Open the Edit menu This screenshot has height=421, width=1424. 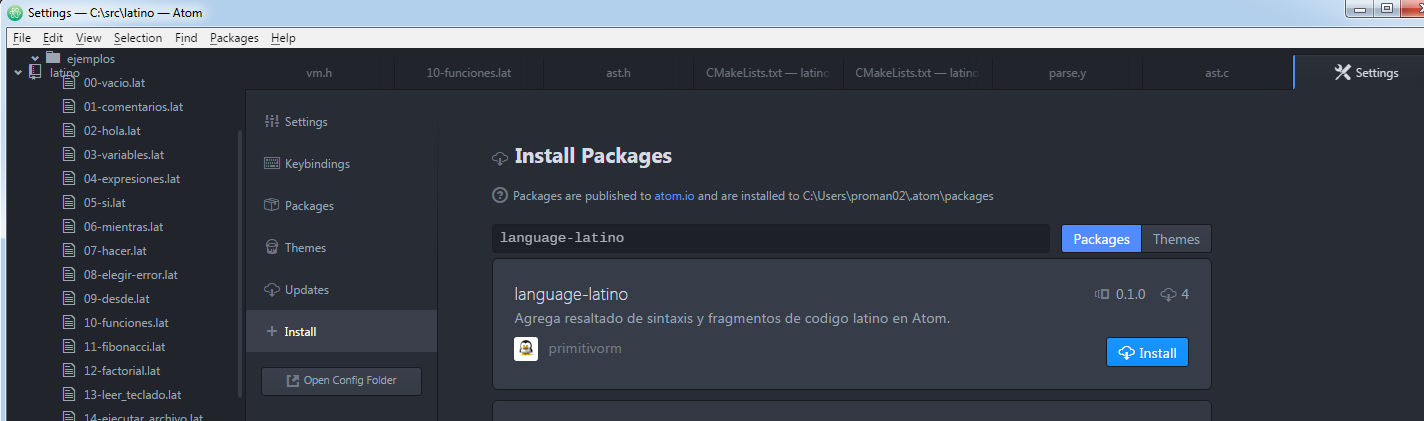pos(53,38)
